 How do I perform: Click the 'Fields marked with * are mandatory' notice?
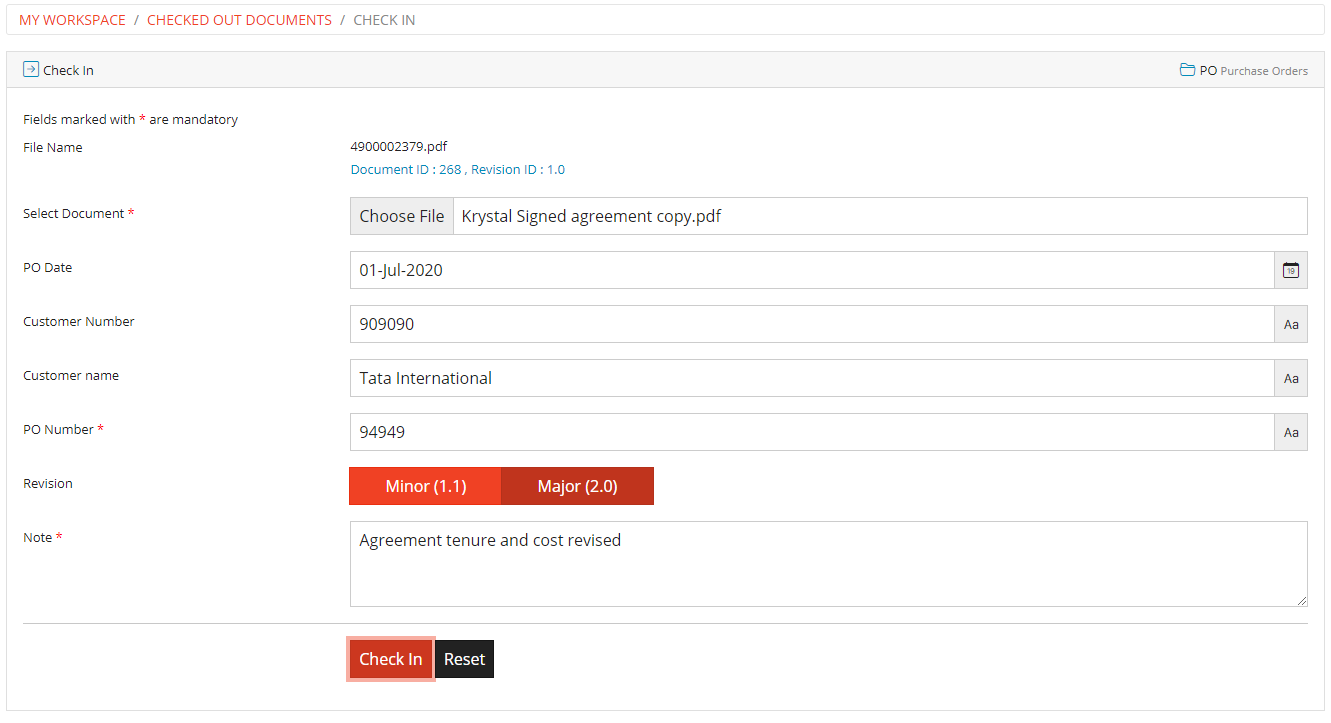coord(130,119)
